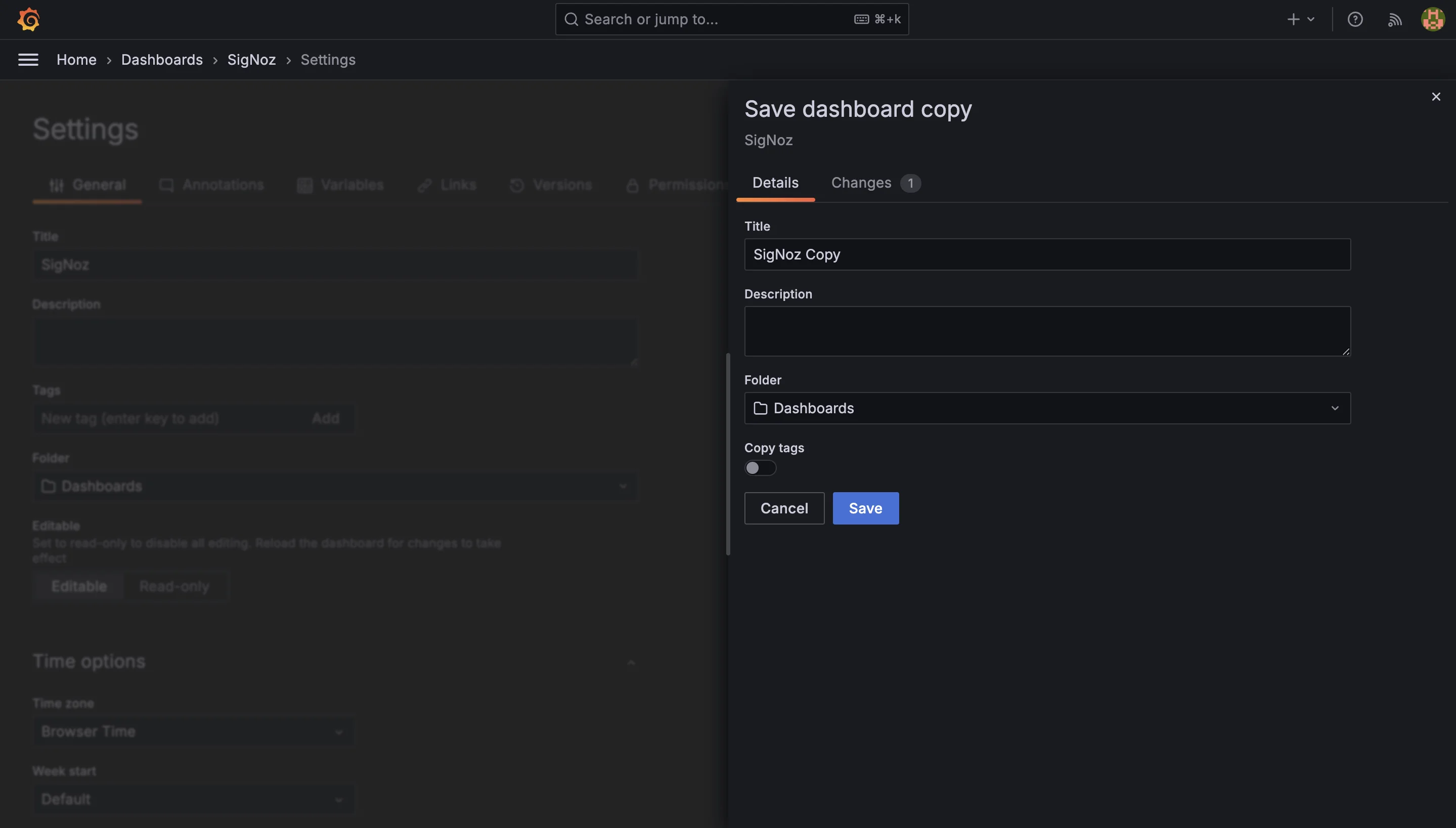Switch to the Changes tab
This screenshot has height=828, width=1456.
pyautogui.click(x=875, y=183)
